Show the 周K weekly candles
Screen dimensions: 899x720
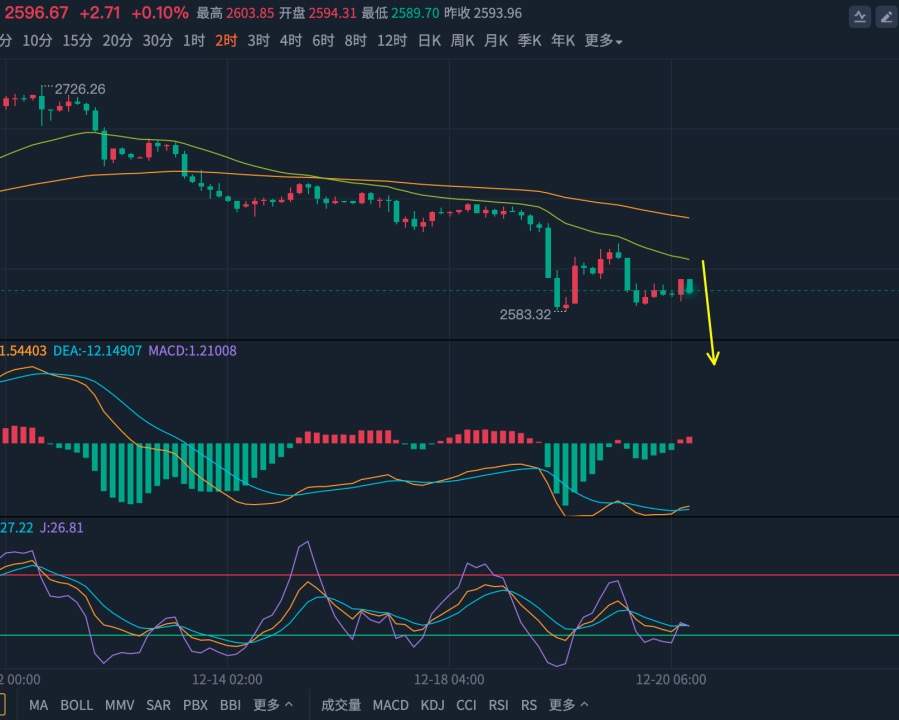[x=463, y=41]
